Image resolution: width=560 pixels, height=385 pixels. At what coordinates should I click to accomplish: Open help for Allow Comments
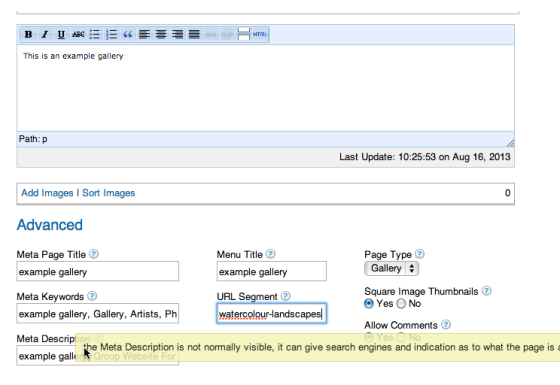pos(446,325)
